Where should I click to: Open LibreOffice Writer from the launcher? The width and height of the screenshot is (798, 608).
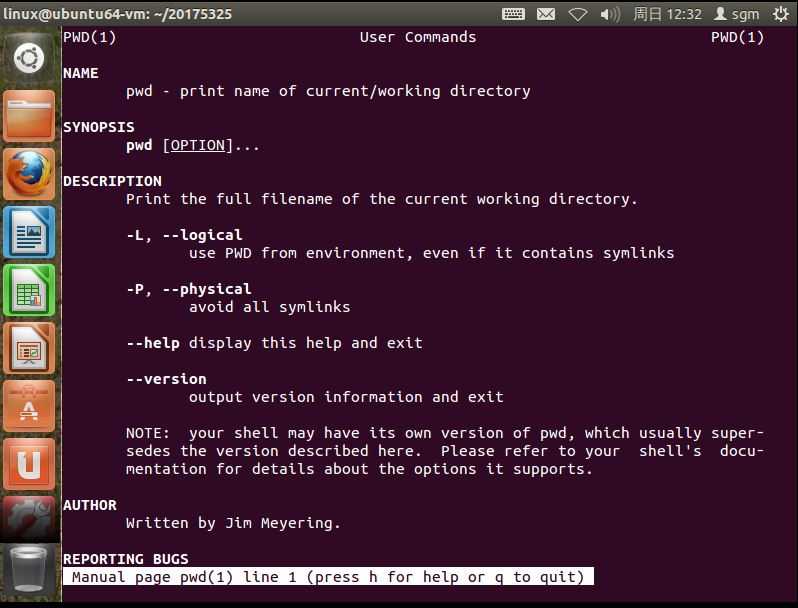pos(29,232)
